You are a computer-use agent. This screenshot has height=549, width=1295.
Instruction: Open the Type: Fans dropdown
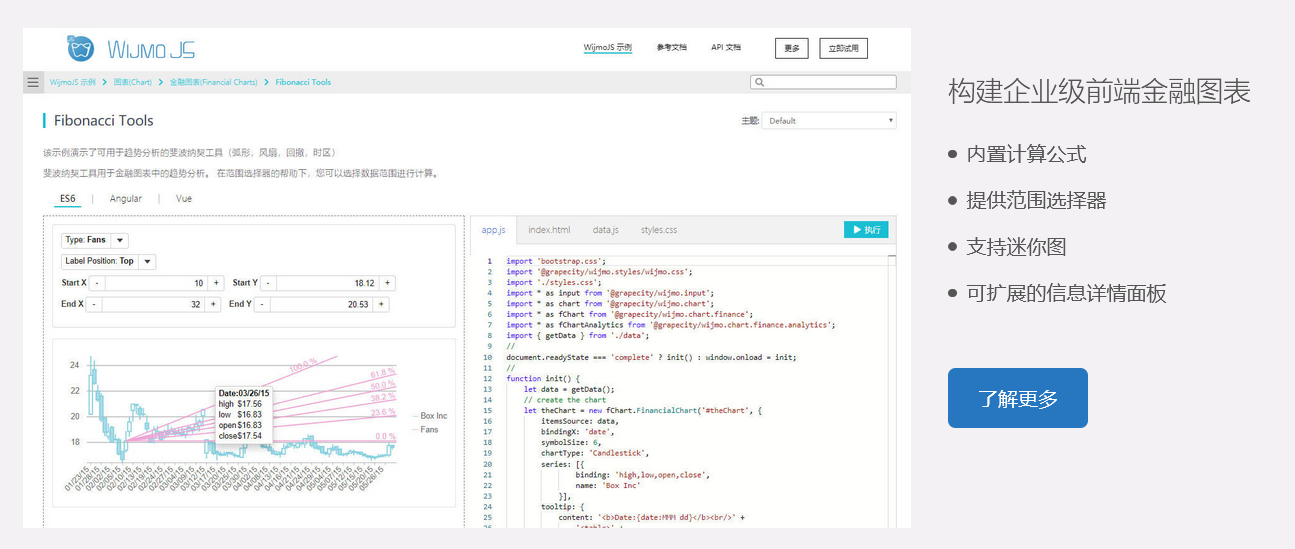pyautogui.click(x=95, y=240)
